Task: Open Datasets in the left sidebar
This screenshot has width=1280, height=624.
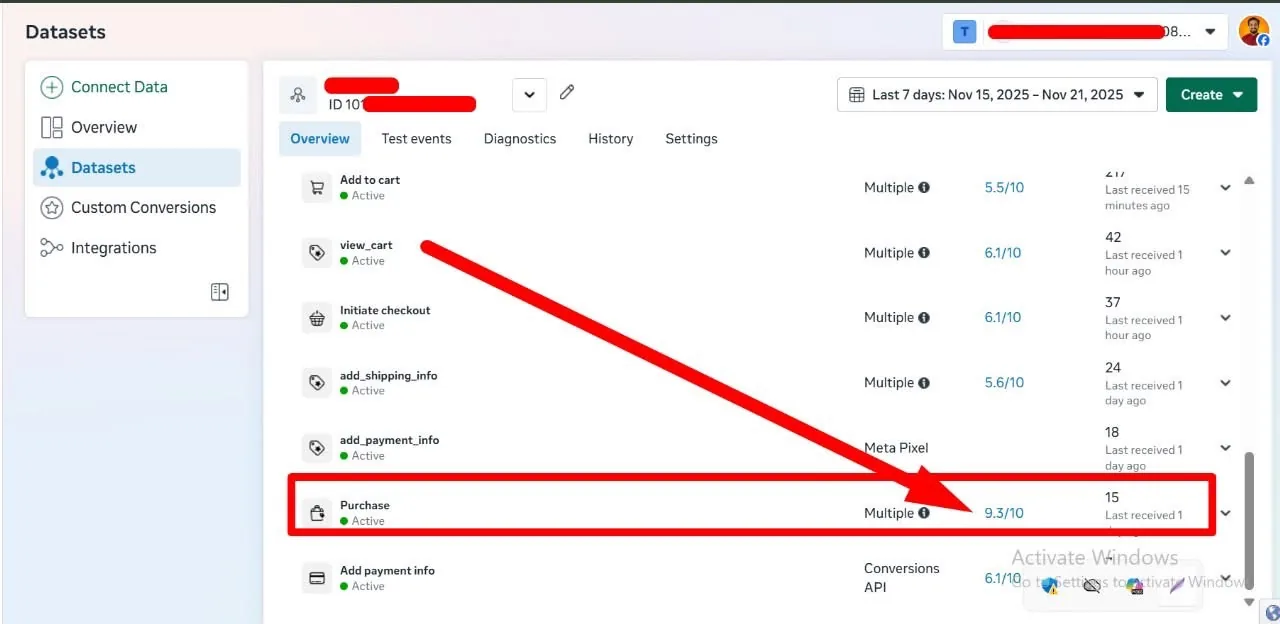Action: (x=137, y=167)
